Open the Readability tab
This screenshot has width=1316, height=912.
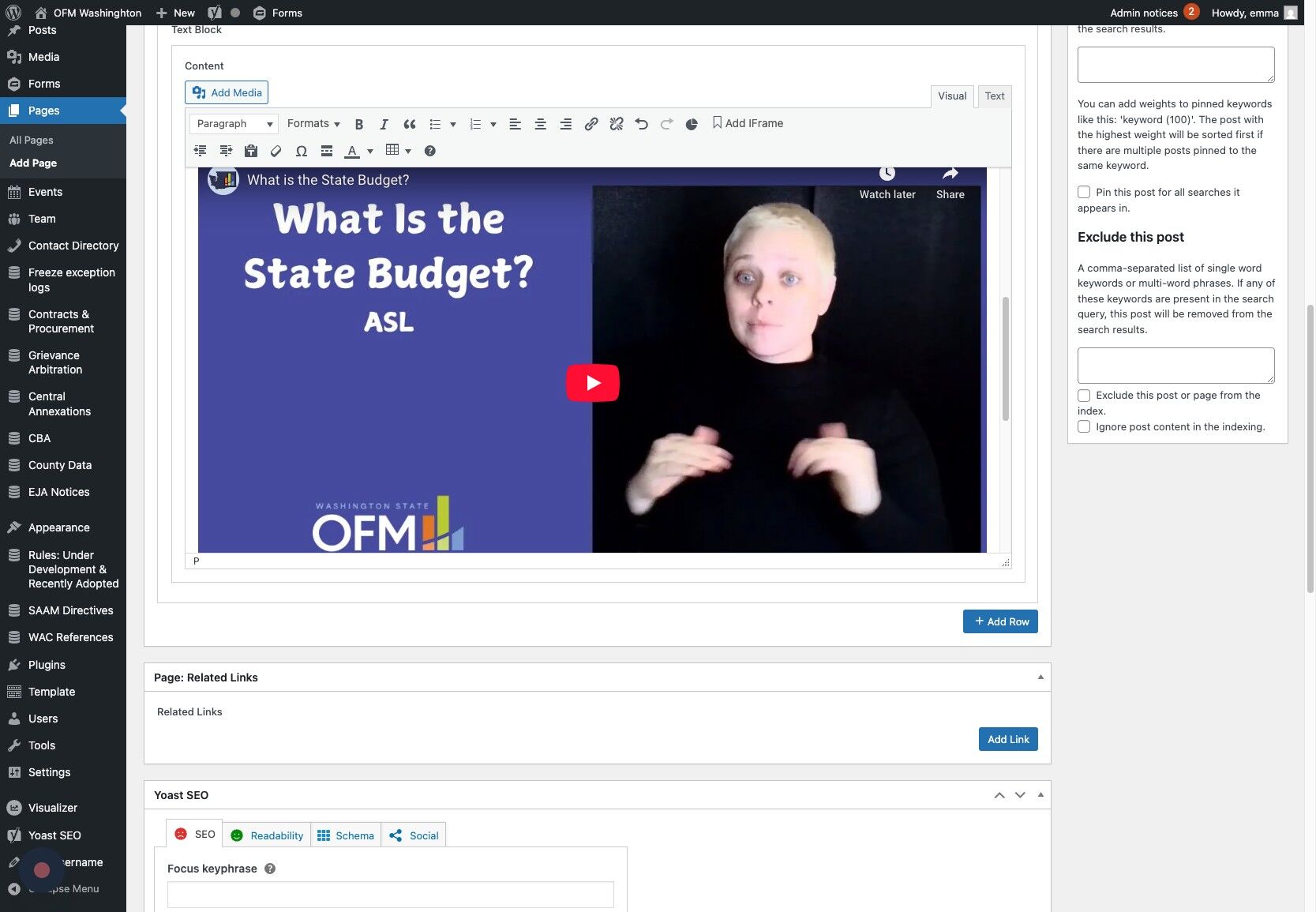(267, 835)
